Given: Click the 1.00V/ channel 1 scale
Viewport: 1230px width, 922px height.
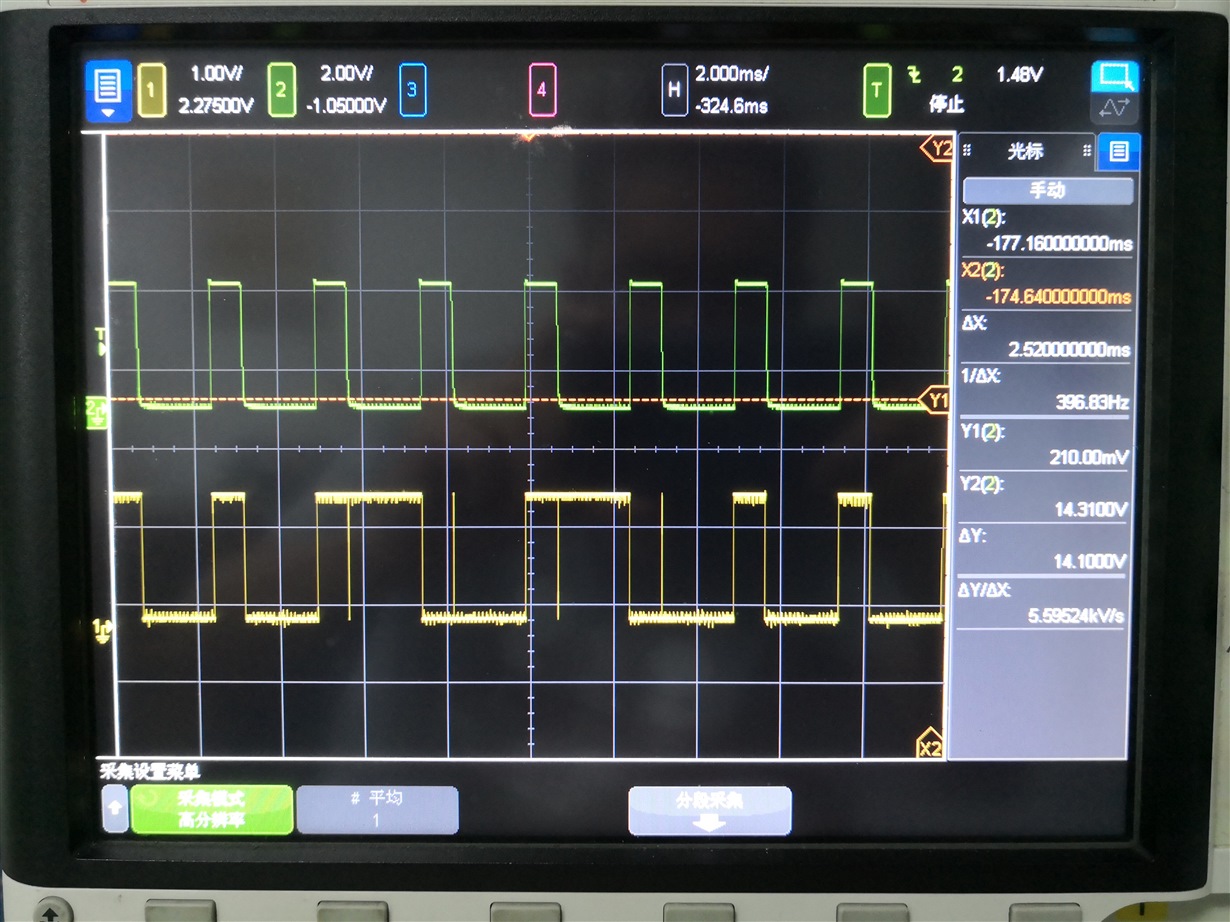Looking at the screenshot, I should click(217, 74).
